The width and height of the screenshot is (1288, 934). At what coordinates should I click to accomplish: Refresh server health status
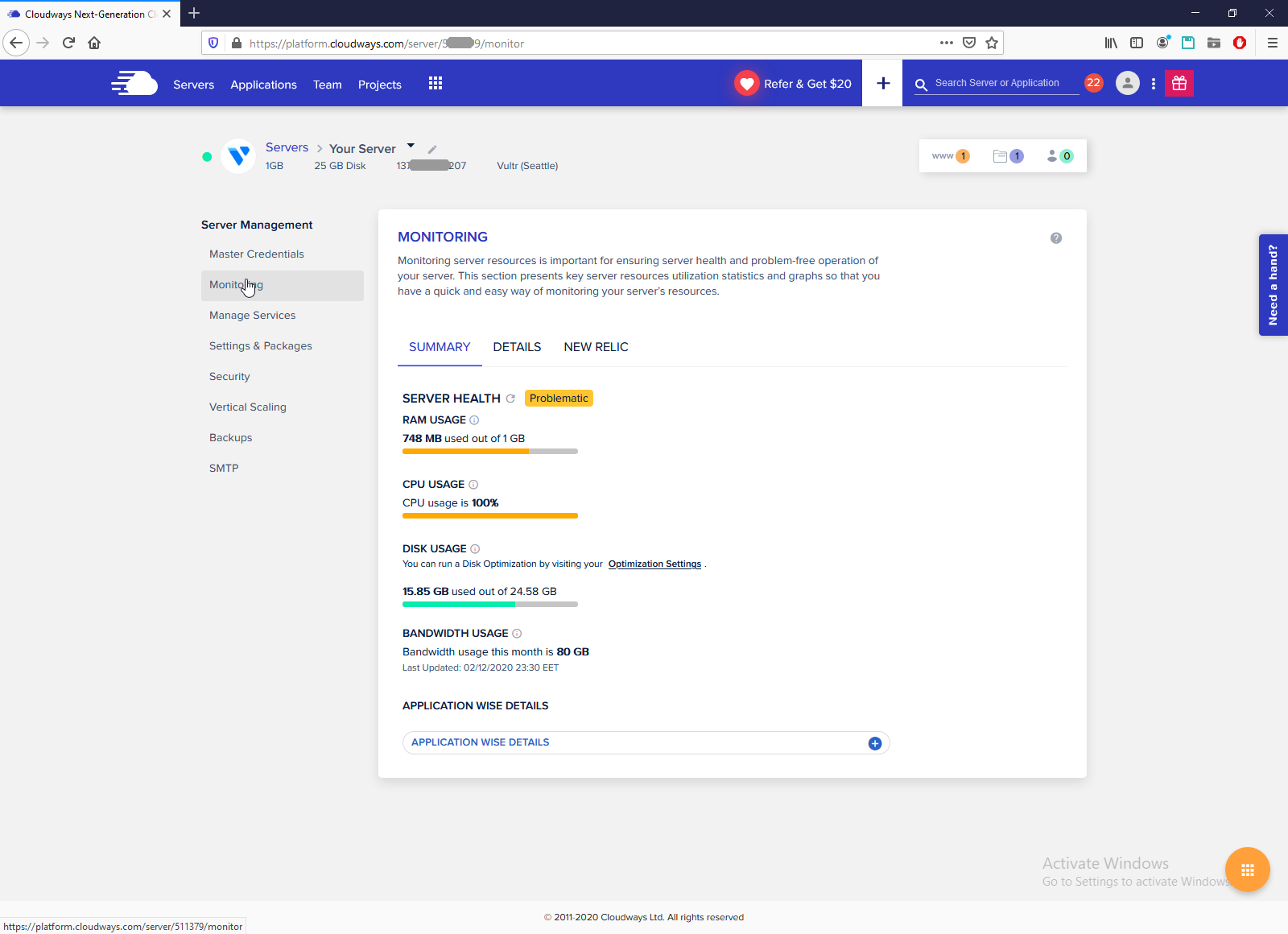coord(510,399)
